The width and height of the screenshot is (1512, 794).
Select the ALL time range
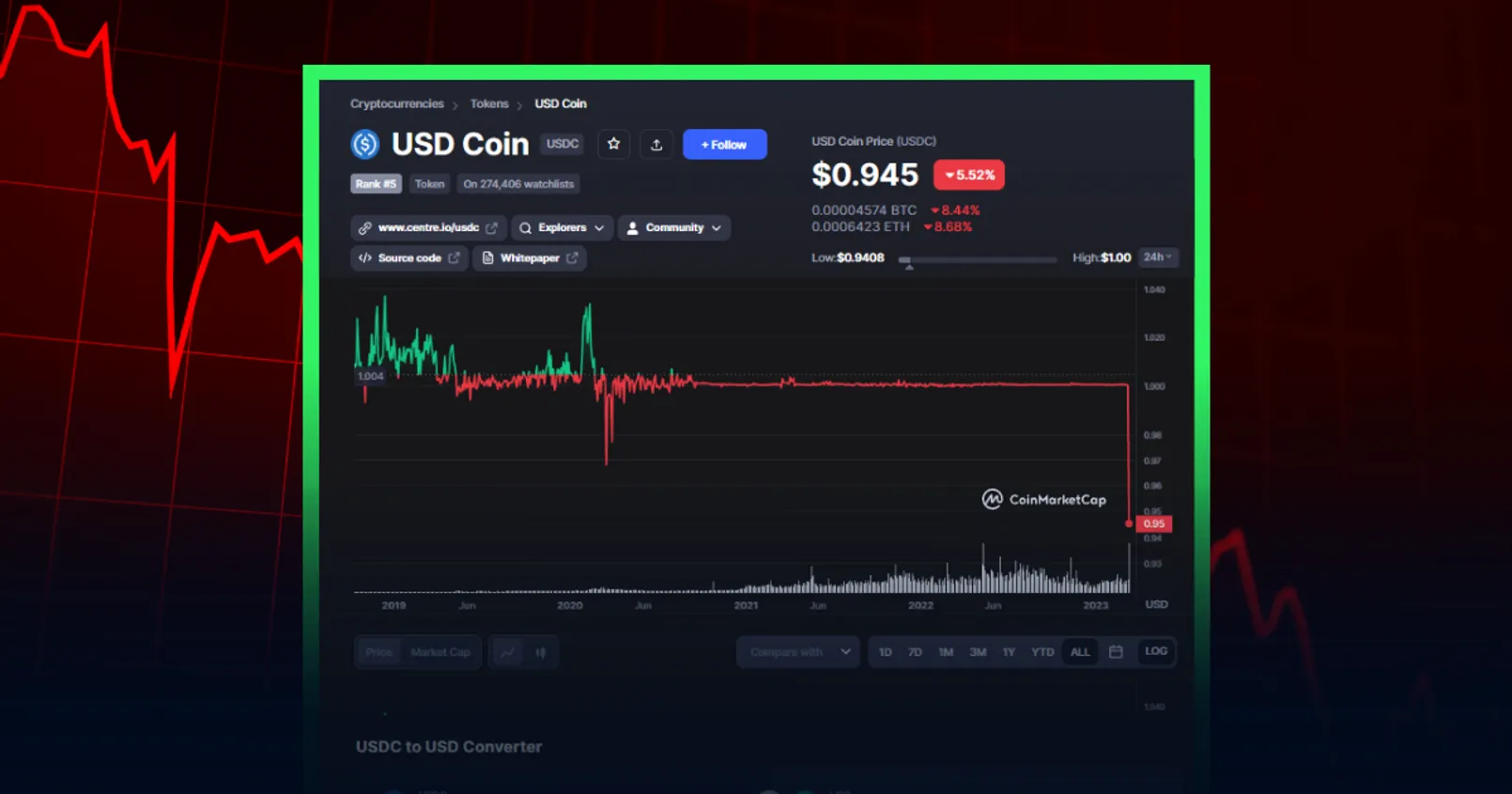pyautogui.click(x=1080, y=651)
